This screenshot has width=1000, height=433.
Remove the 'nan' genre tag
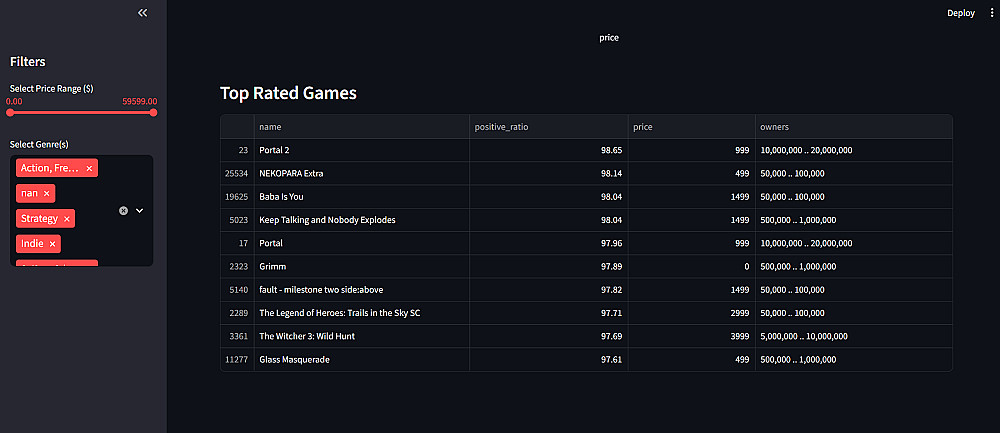(47, 193)
